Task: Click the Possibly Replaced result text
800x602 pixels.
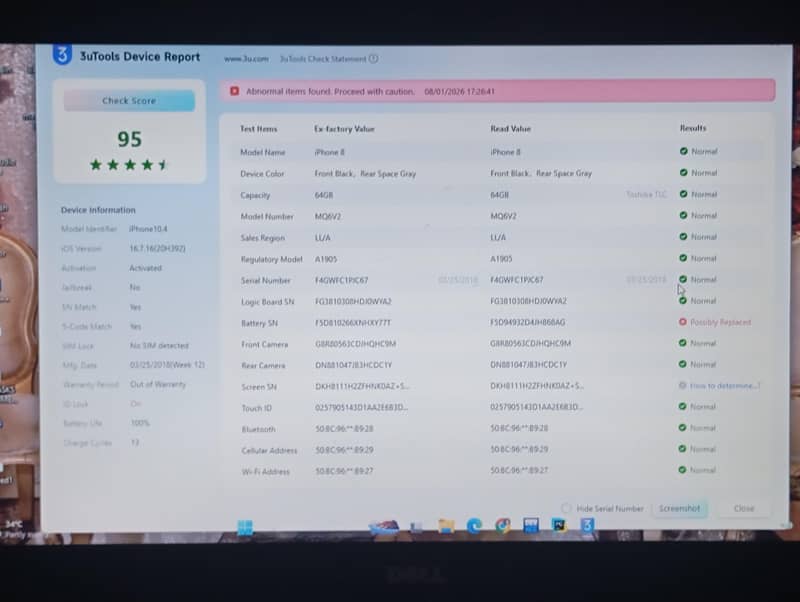Action: (x=720, y=322)
